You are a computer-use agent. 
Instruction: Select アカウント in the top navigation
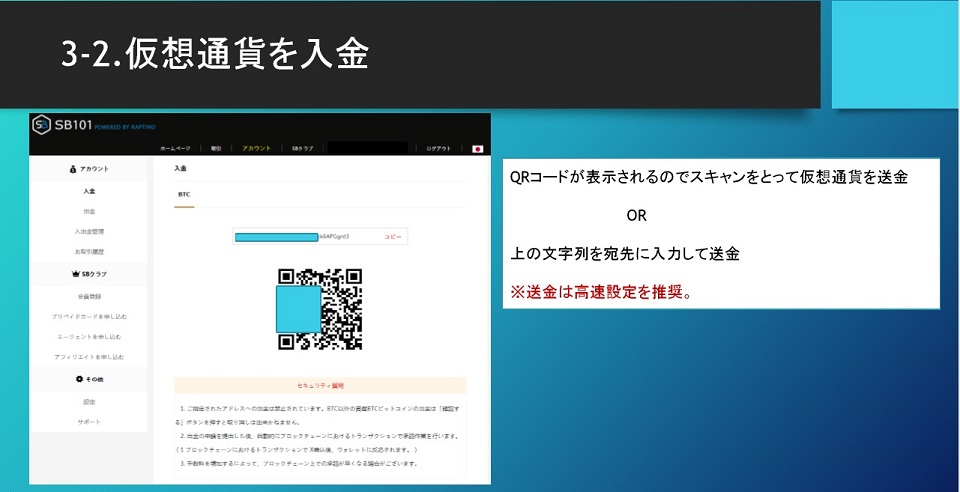256,149
